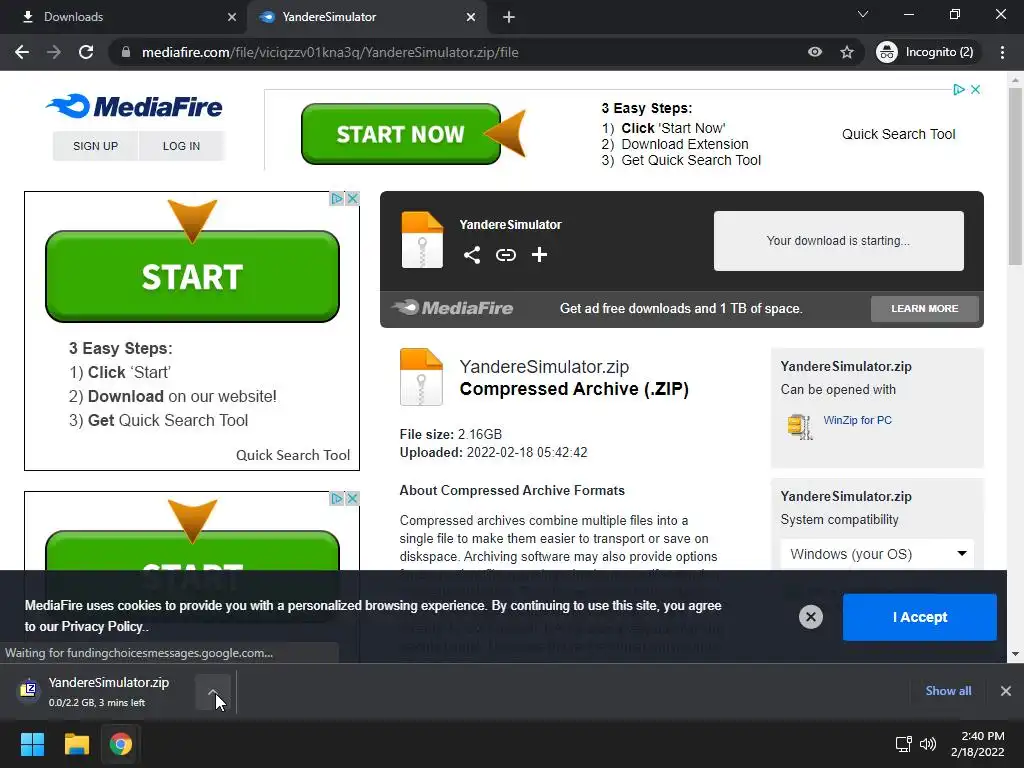Bookmark this page with the star icon
The height and width of the screenshot is (768, 1024).
[847, 52]
